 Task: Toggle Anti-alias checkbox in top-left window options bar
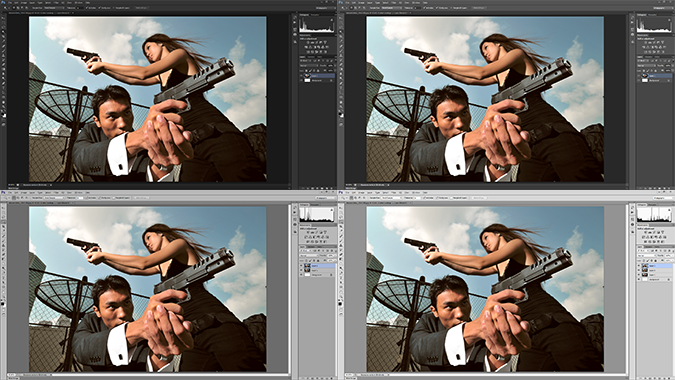(87, 8)
